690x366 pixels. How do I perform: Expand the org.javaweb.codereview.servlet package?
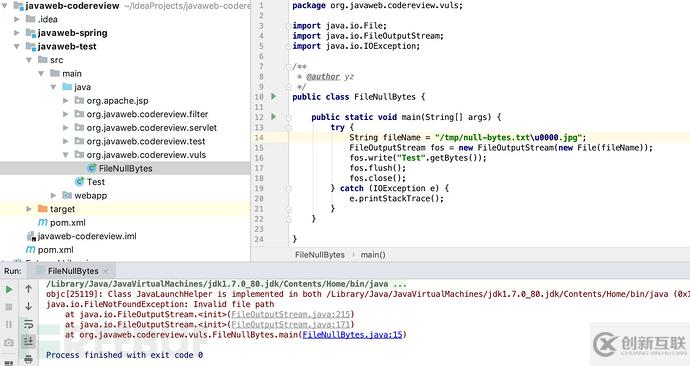pyautogui.click(x=66, y=128)
